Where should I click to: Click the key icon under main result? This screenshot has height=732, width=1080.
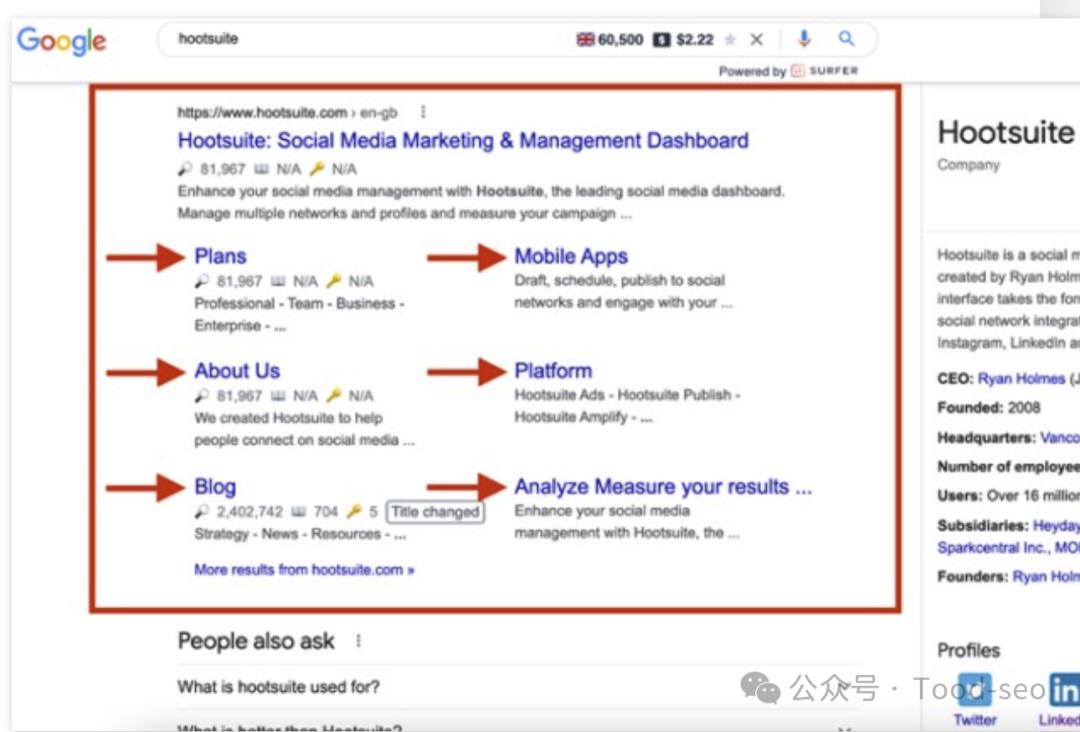pyautogui.click(x=317, y=169)
